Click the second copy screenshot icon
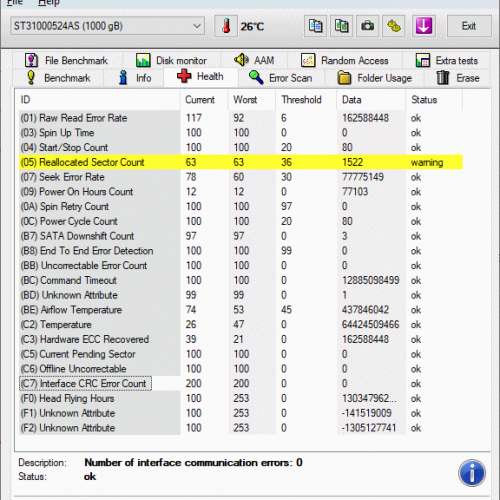The height and width of the screenshot is (500, 500). point(341,26)
